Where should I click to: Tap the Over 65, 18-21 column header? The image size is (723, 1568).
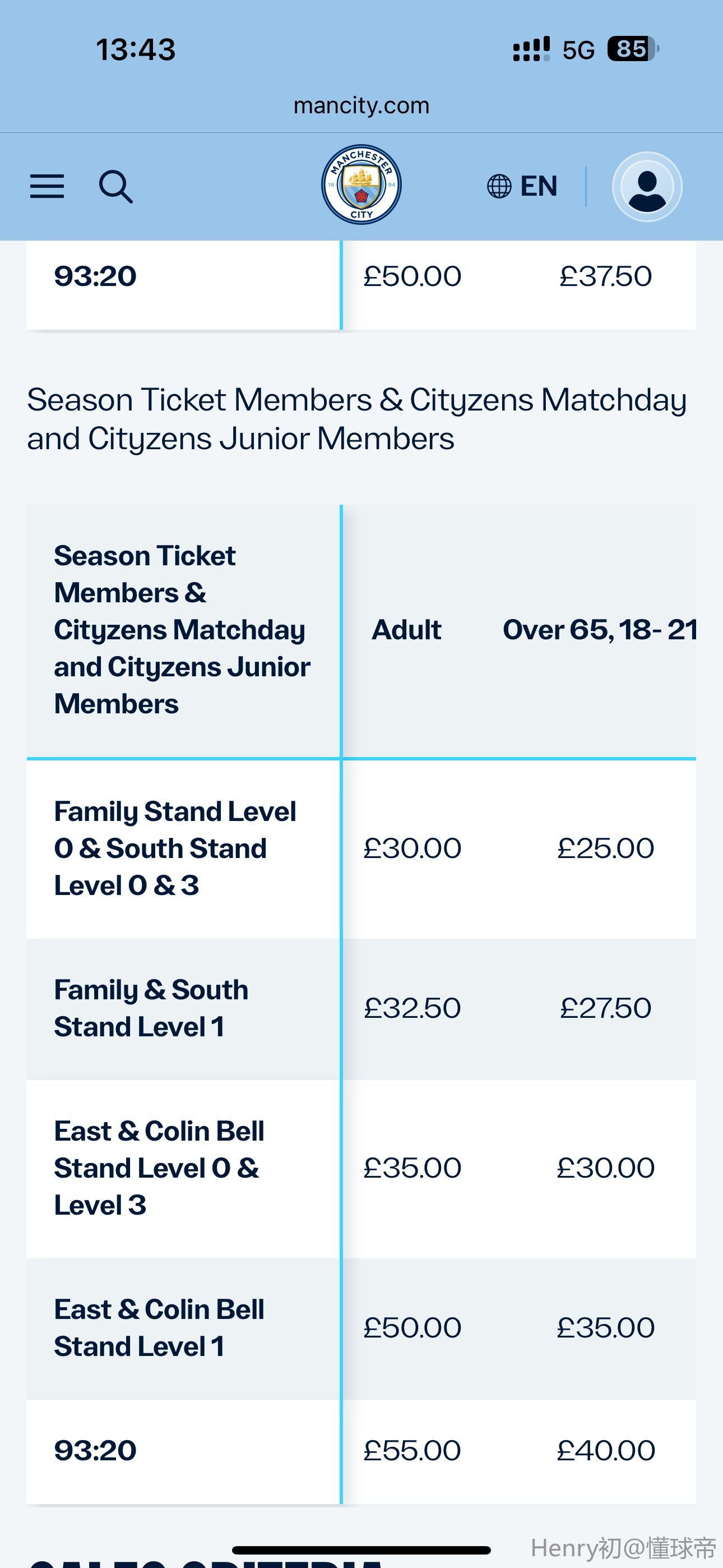tap(600, 630)
